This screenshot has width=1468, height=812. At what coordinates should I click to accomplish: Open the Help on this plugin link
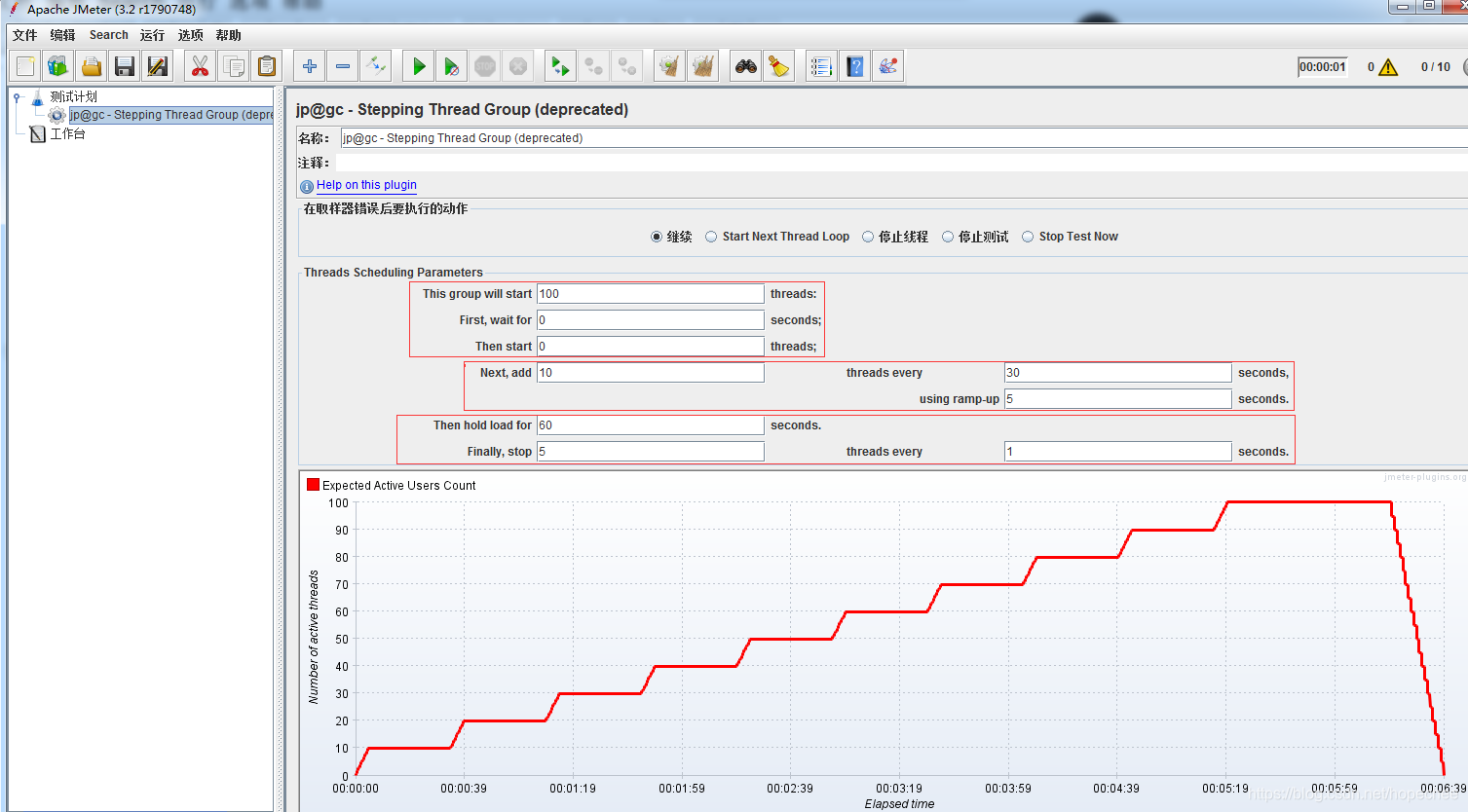(x=366, y=185)
